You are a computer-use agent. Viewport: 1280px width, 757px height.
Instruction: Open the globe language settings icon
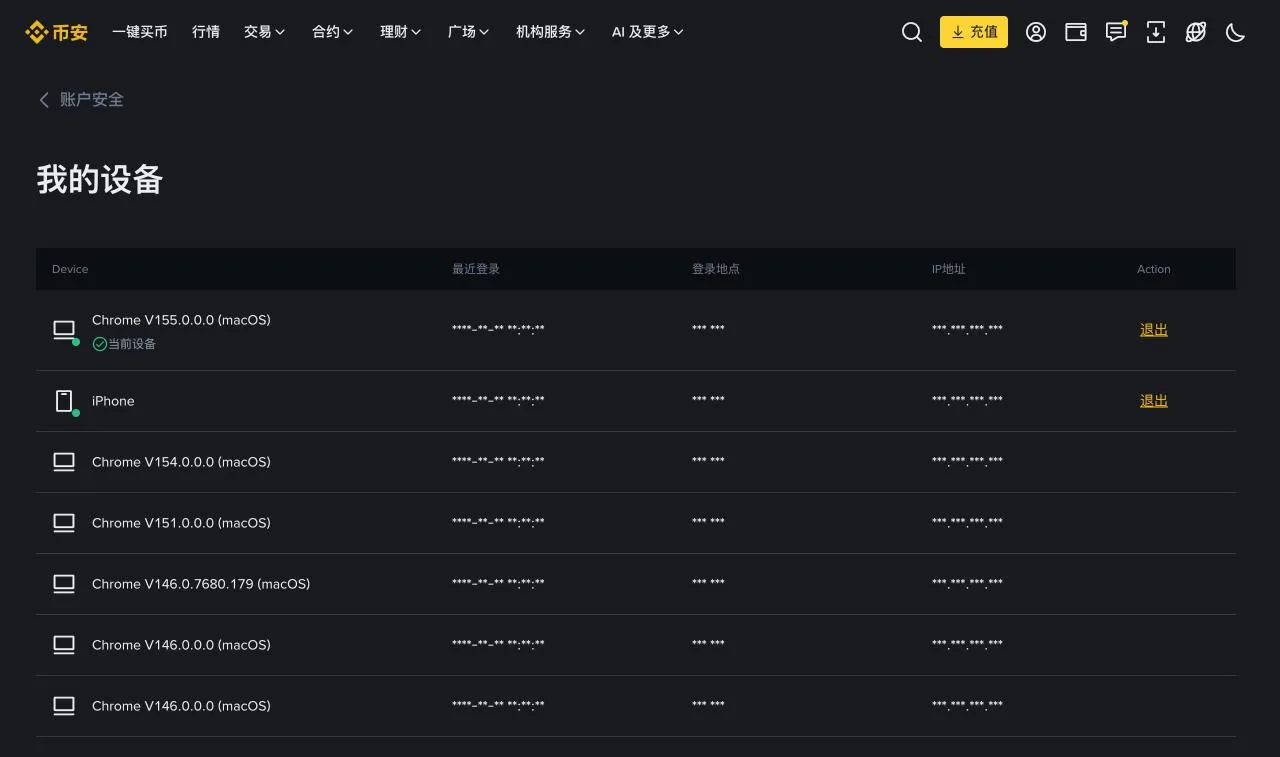(x=1196, y=32)
